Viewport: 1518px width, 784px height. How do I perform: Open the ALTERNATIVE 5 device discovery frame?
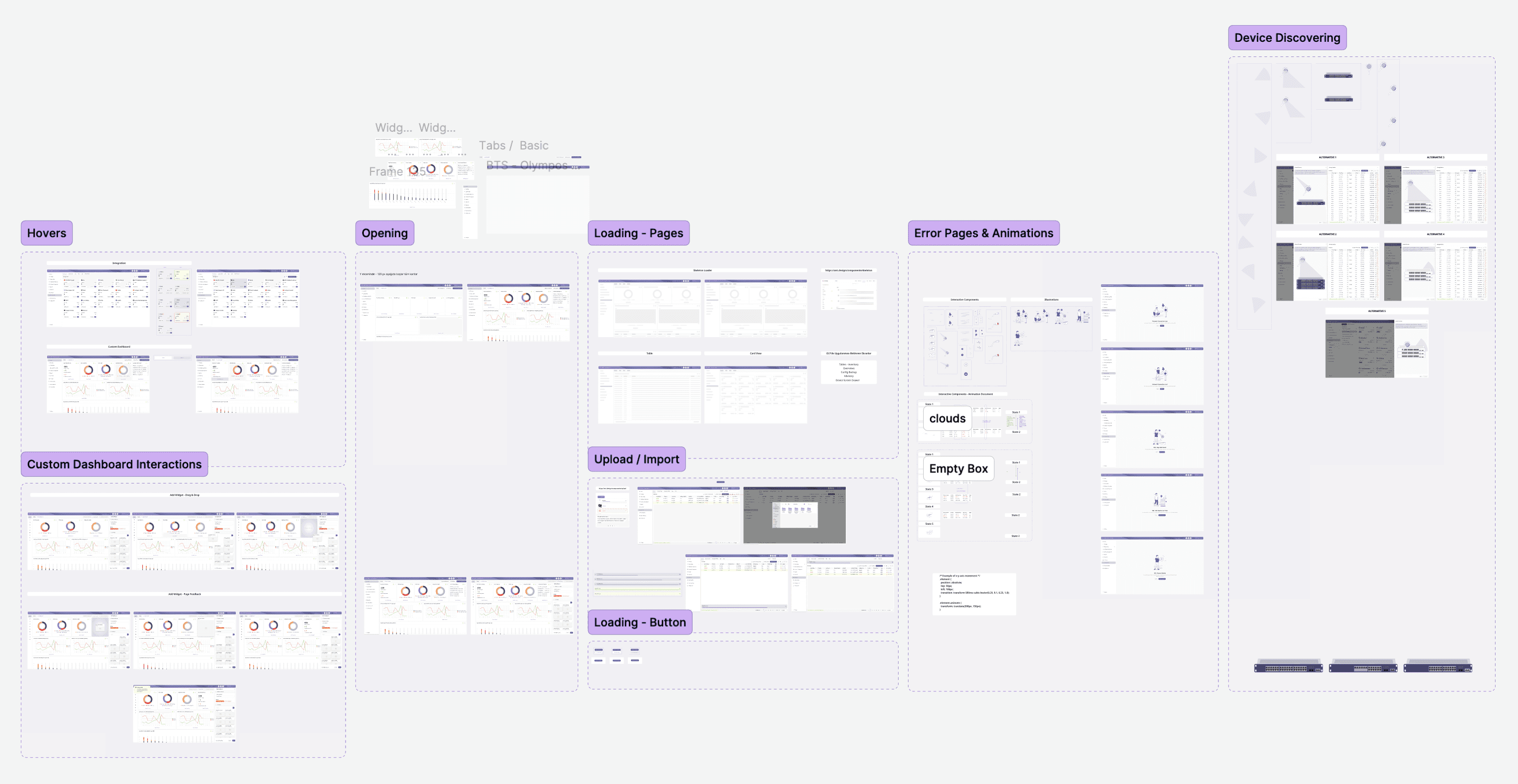[1376, 348]
